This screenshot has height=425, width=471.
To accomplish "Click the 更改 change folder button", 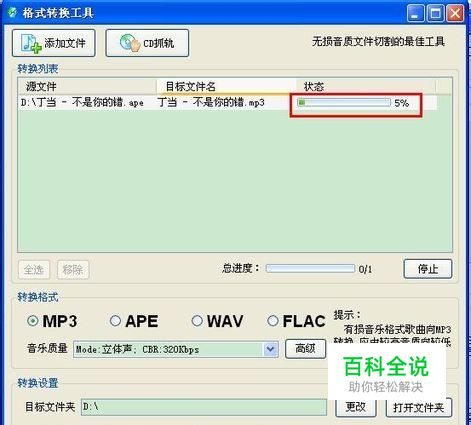I will tap(356, 407).
